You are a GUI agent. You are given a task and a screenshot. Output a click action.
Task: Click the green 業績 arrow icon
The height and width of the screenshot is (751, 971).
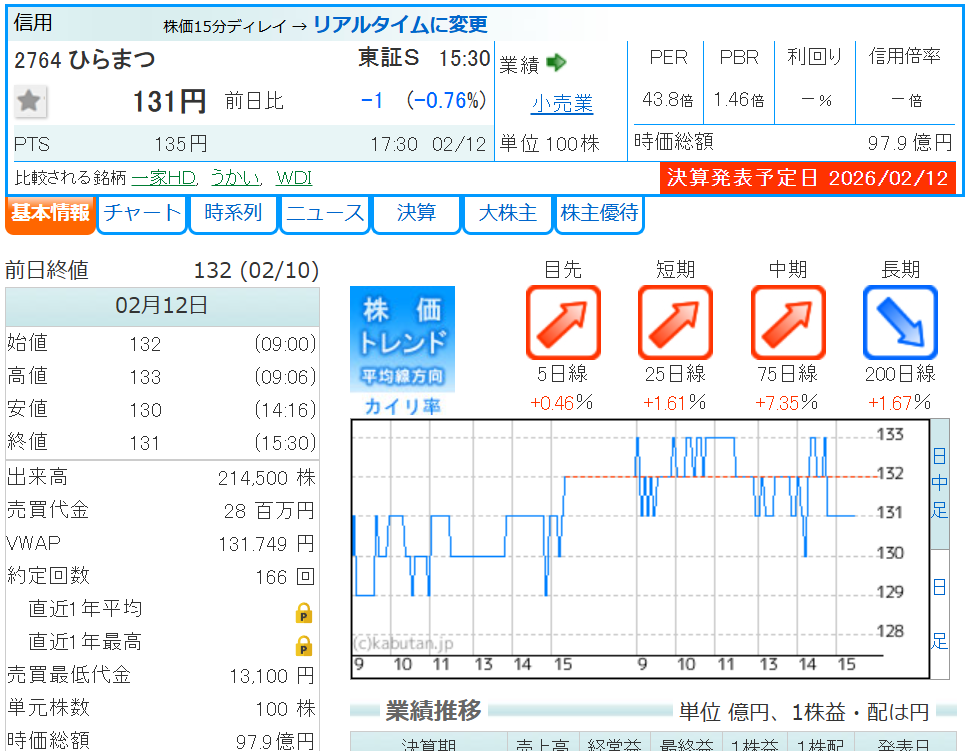pos(556,62)
